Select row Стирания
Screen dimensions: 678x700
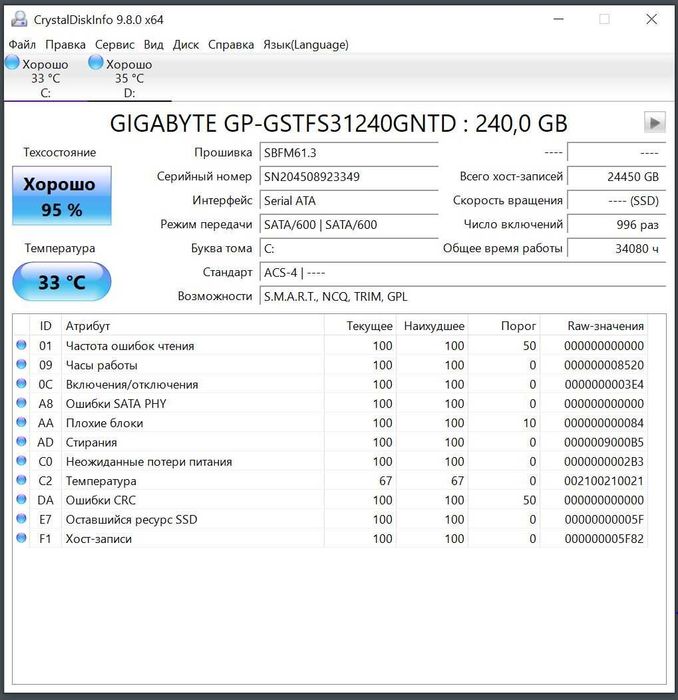[x=330, y=442]
